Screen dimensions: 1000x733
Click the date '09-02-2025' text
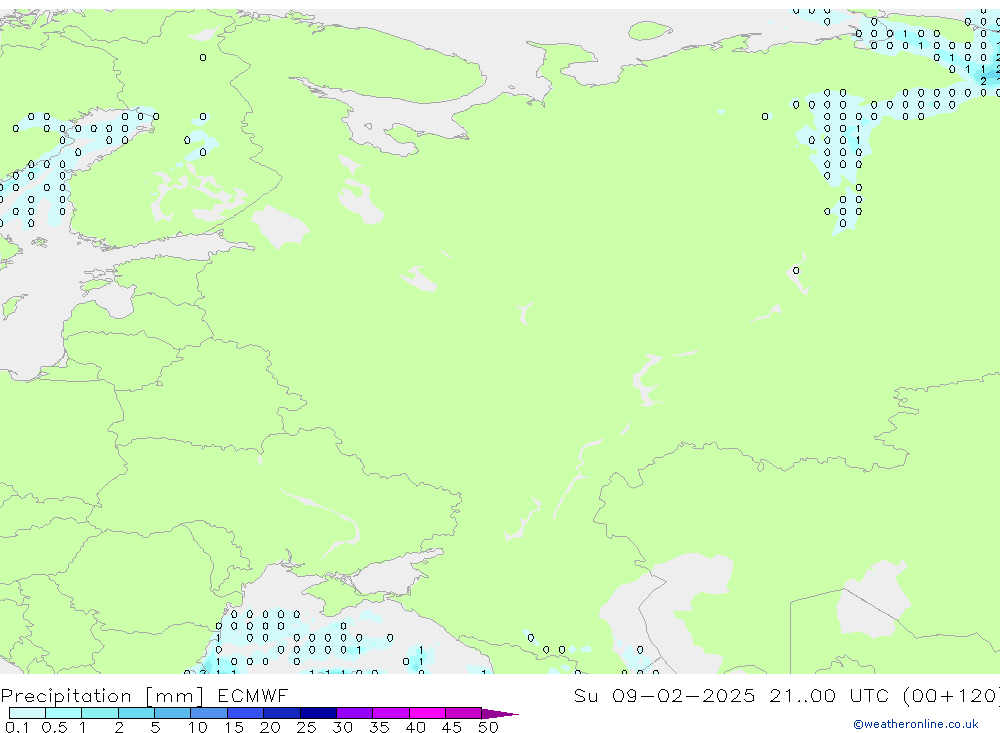click(x=684, y=695)
